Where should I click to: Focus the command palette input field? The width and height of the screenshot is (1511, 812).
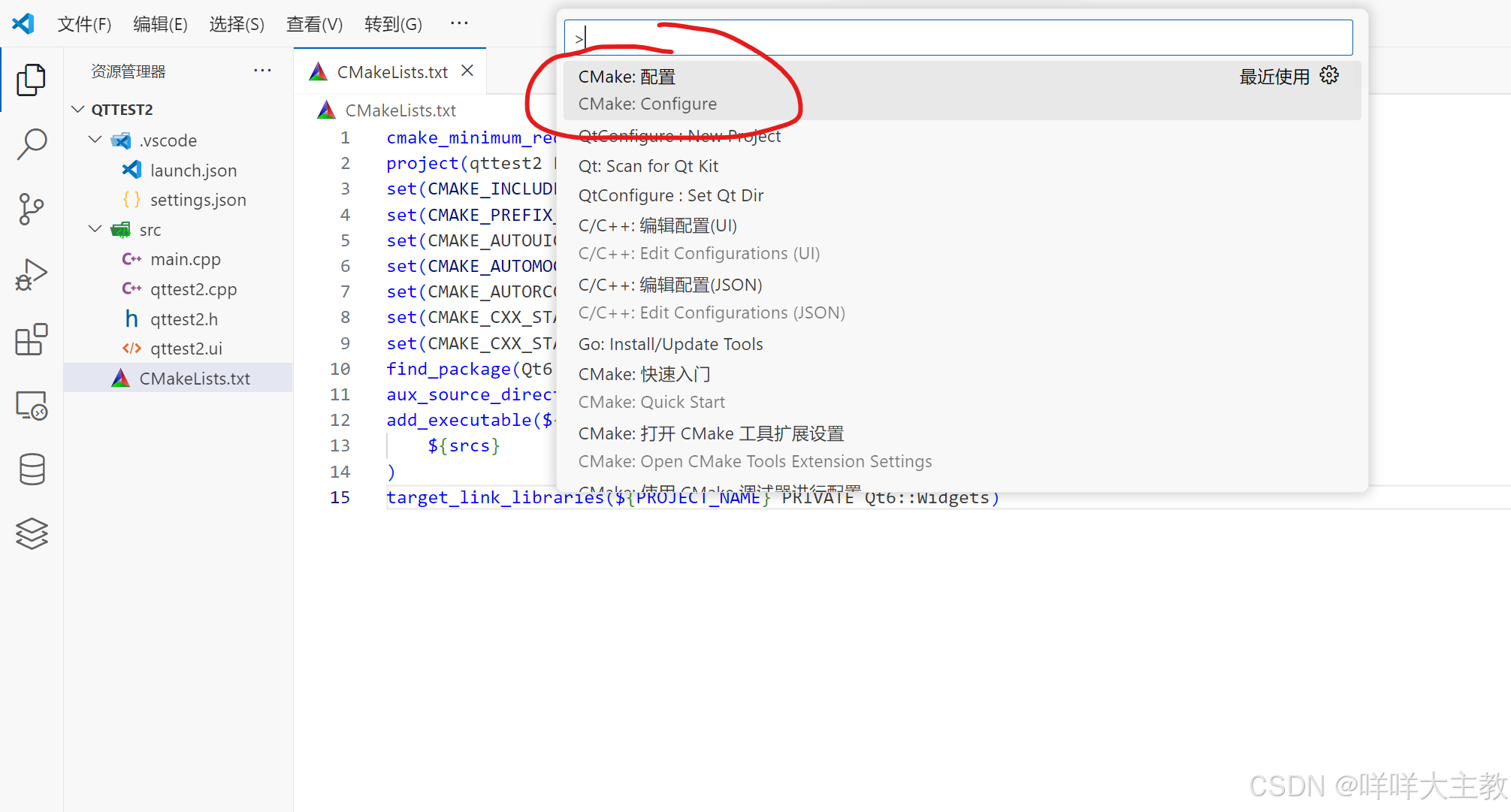point(958,38)
